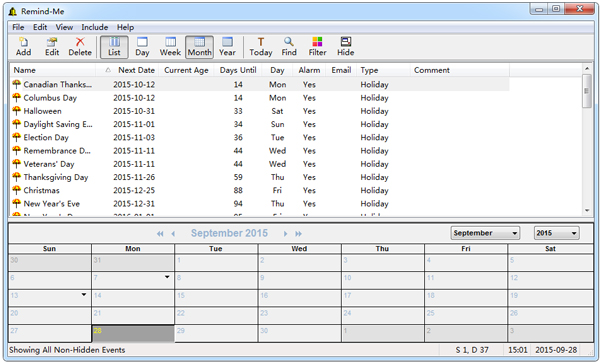Sort by Current Age column header
600x363 pixels.
tap(186, 70)
